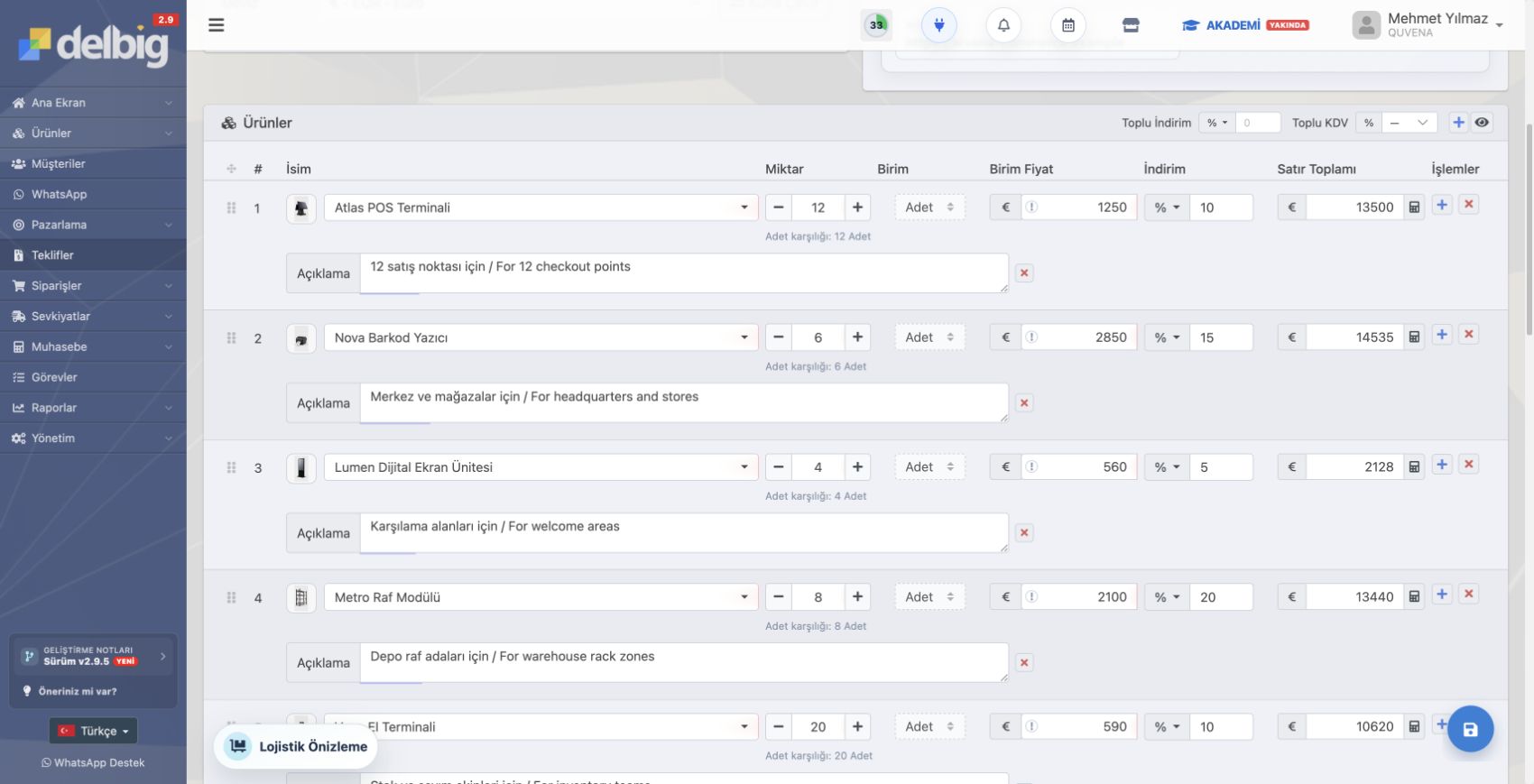Click the delbig logo

pos(93,43)
